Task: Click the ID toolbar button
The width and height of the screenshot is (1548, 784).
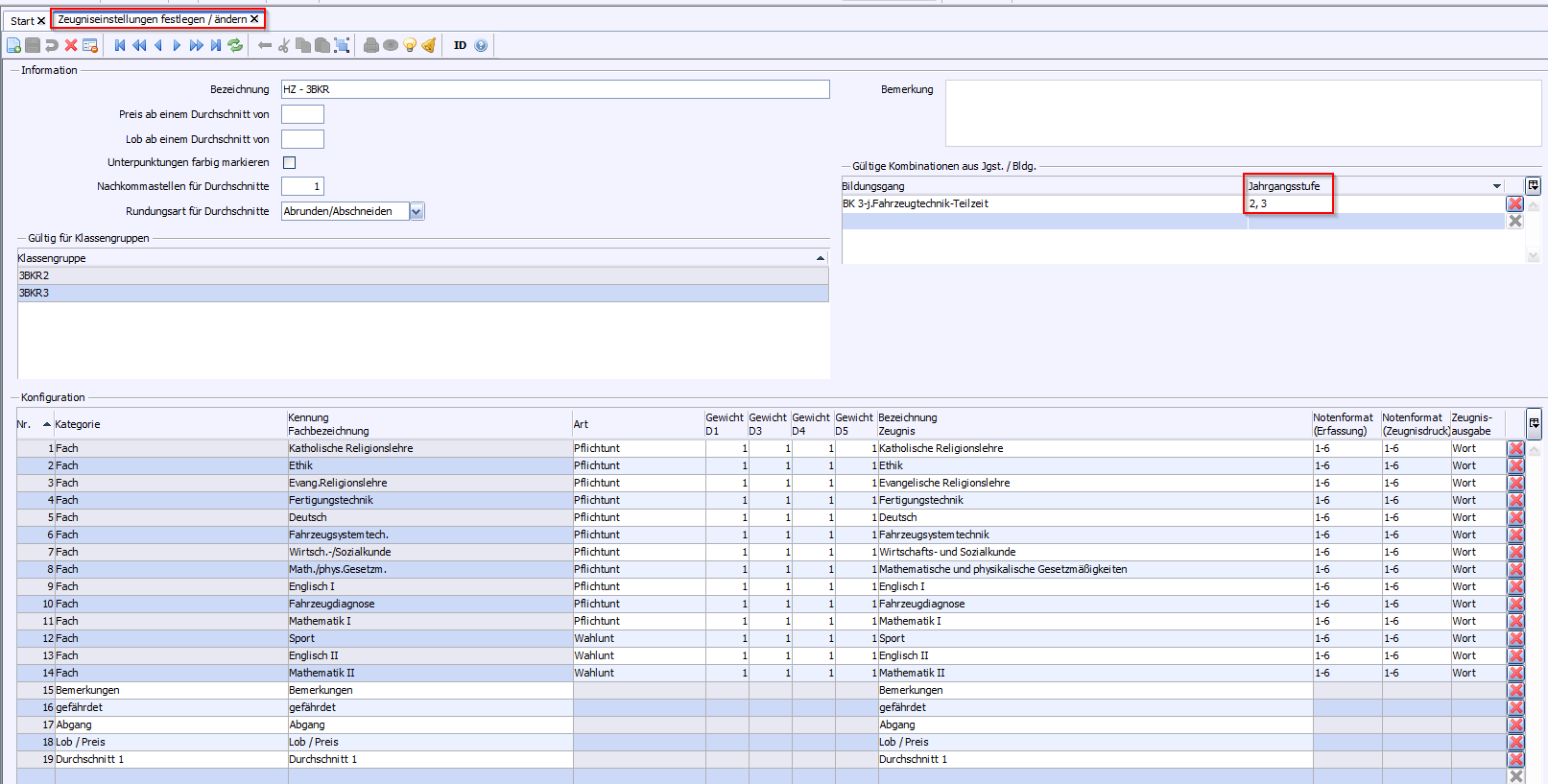Action: 460,45
